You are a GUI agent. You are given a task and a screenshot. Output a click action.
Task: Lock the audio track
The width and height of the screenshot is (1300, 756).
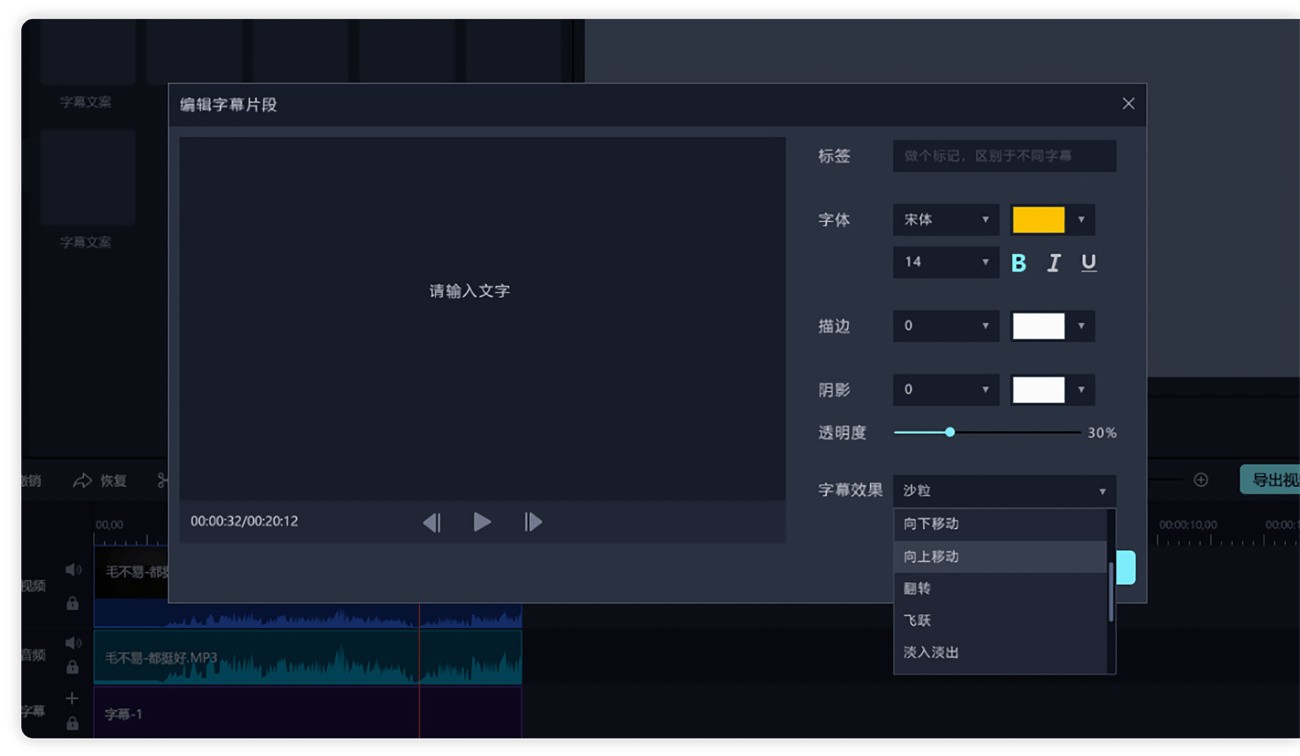pyautogui.click(x=72, y=667)
